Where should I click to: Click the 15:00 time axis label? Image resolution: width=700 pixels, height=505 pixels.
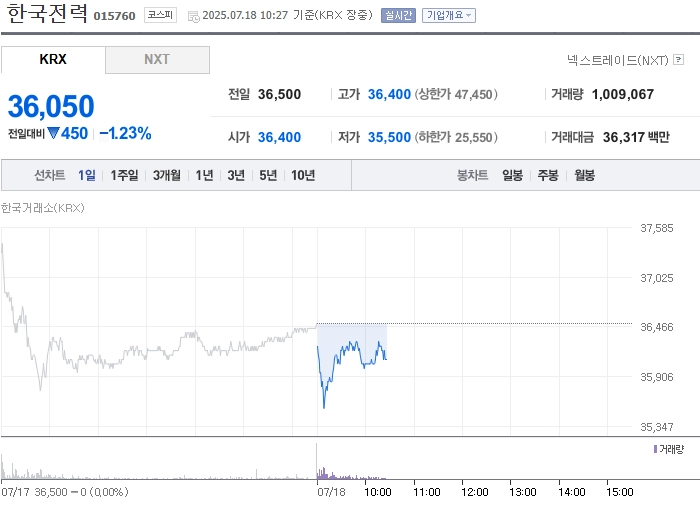[620, 492]
